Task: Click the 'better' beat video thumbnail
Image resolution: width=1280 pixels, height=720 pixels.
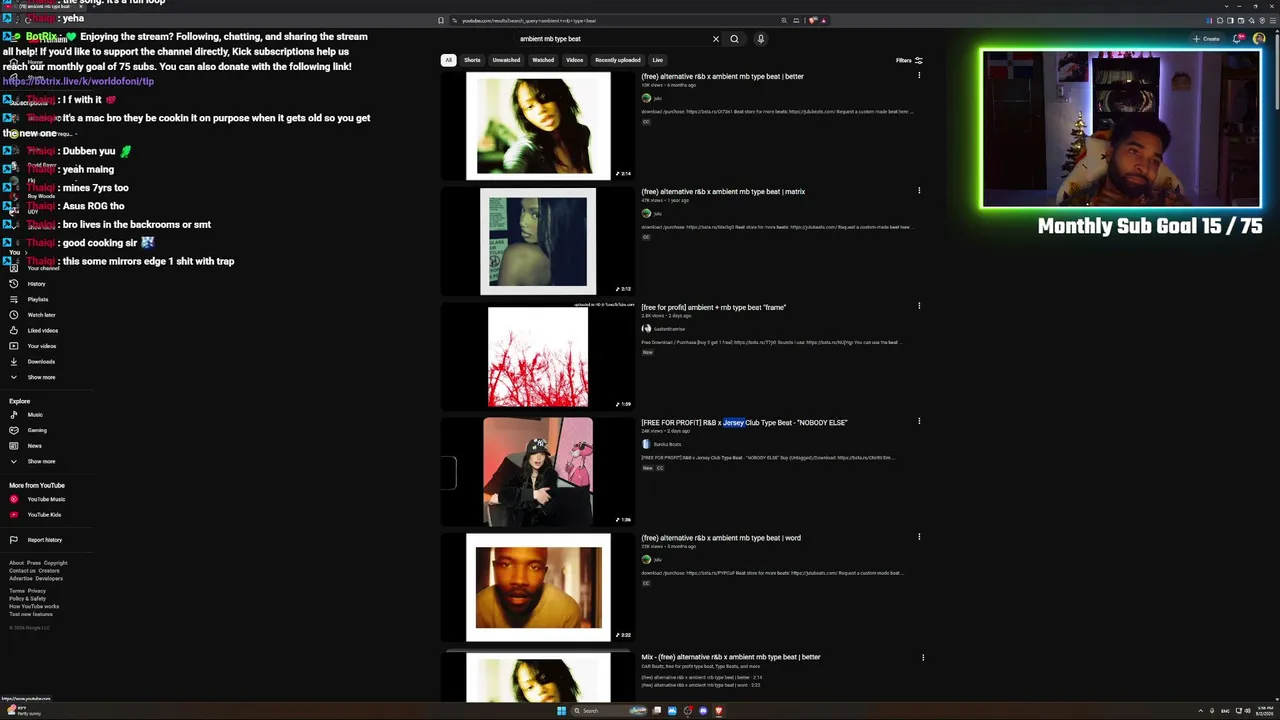Action: (538, 126)
